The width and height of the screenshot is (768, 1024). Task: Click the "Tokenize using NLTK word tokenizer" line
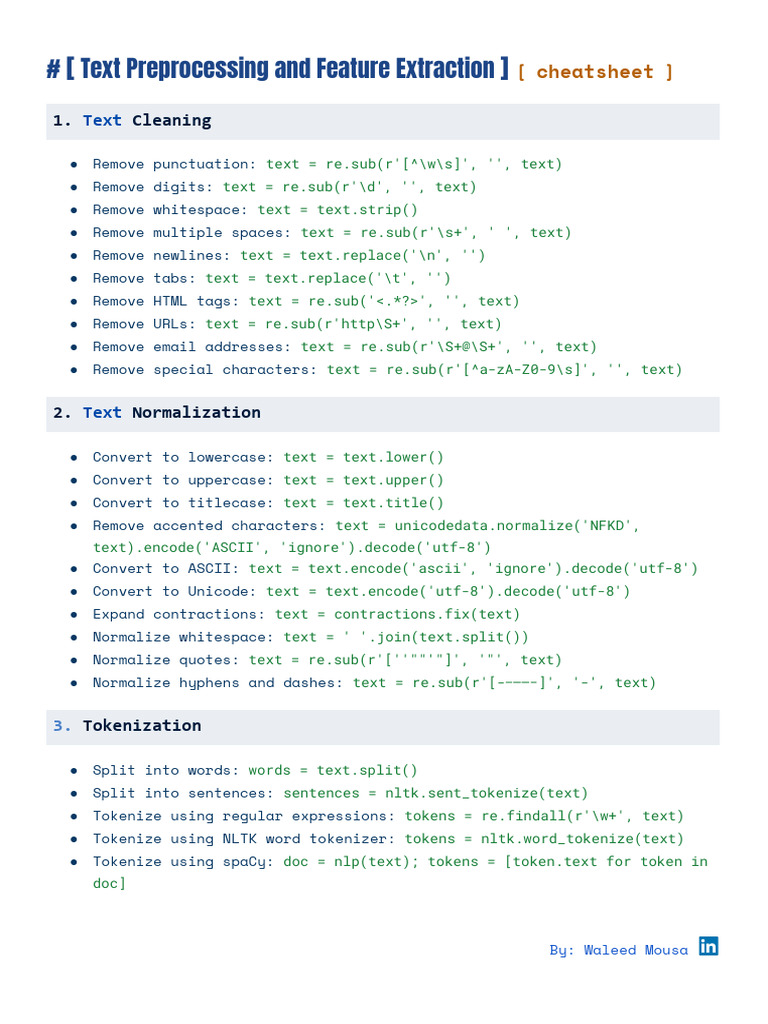(388, 839)
